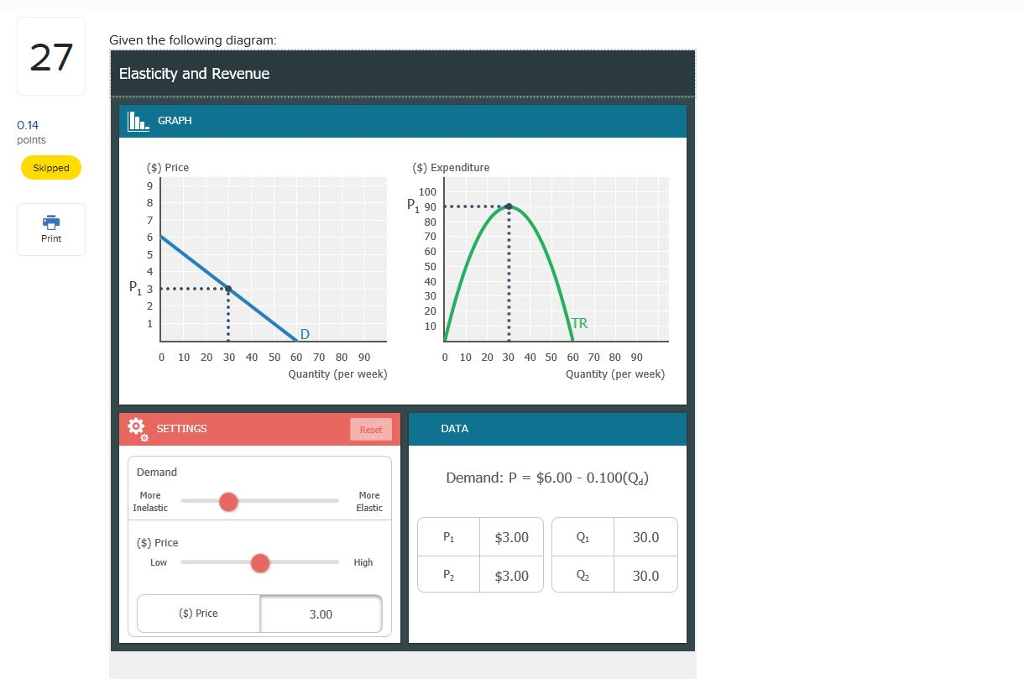Click the Q1 value cell 30.0
Image resolution: width=1024 pixels, height=679 pixels.
coord(646,537)
